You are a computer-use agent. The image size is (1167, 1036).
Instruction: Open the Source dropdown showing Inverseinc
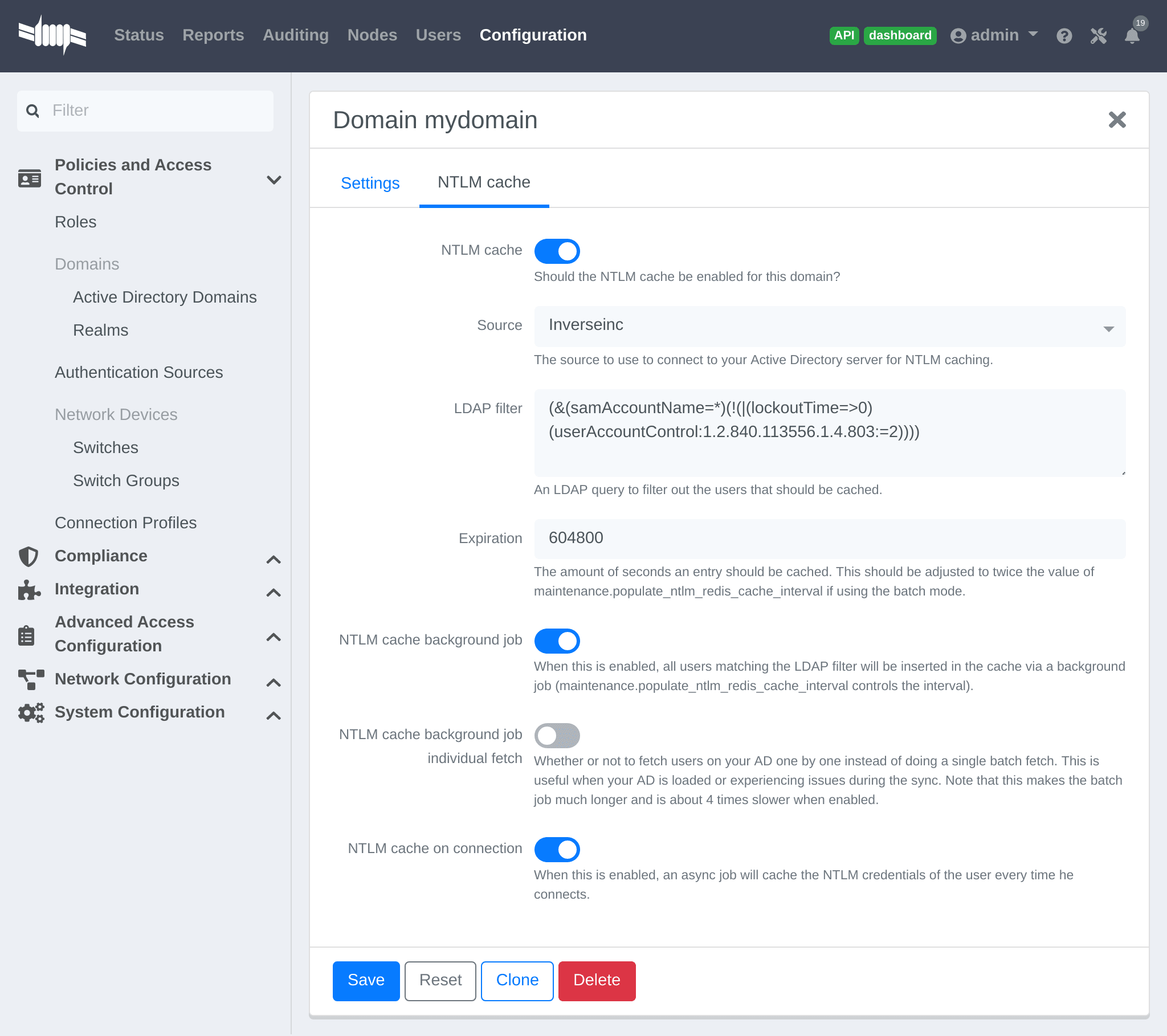point(830,326)
